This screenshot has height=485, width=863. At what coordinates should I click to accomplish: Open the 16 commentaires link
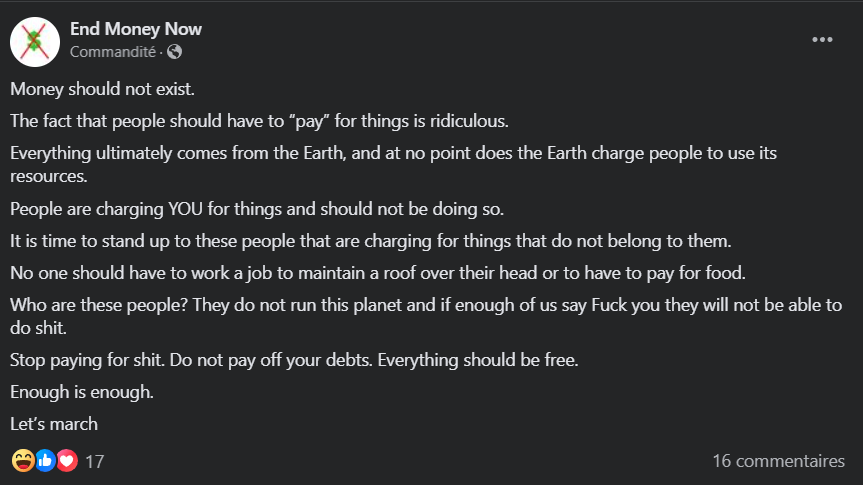(778, 461)
